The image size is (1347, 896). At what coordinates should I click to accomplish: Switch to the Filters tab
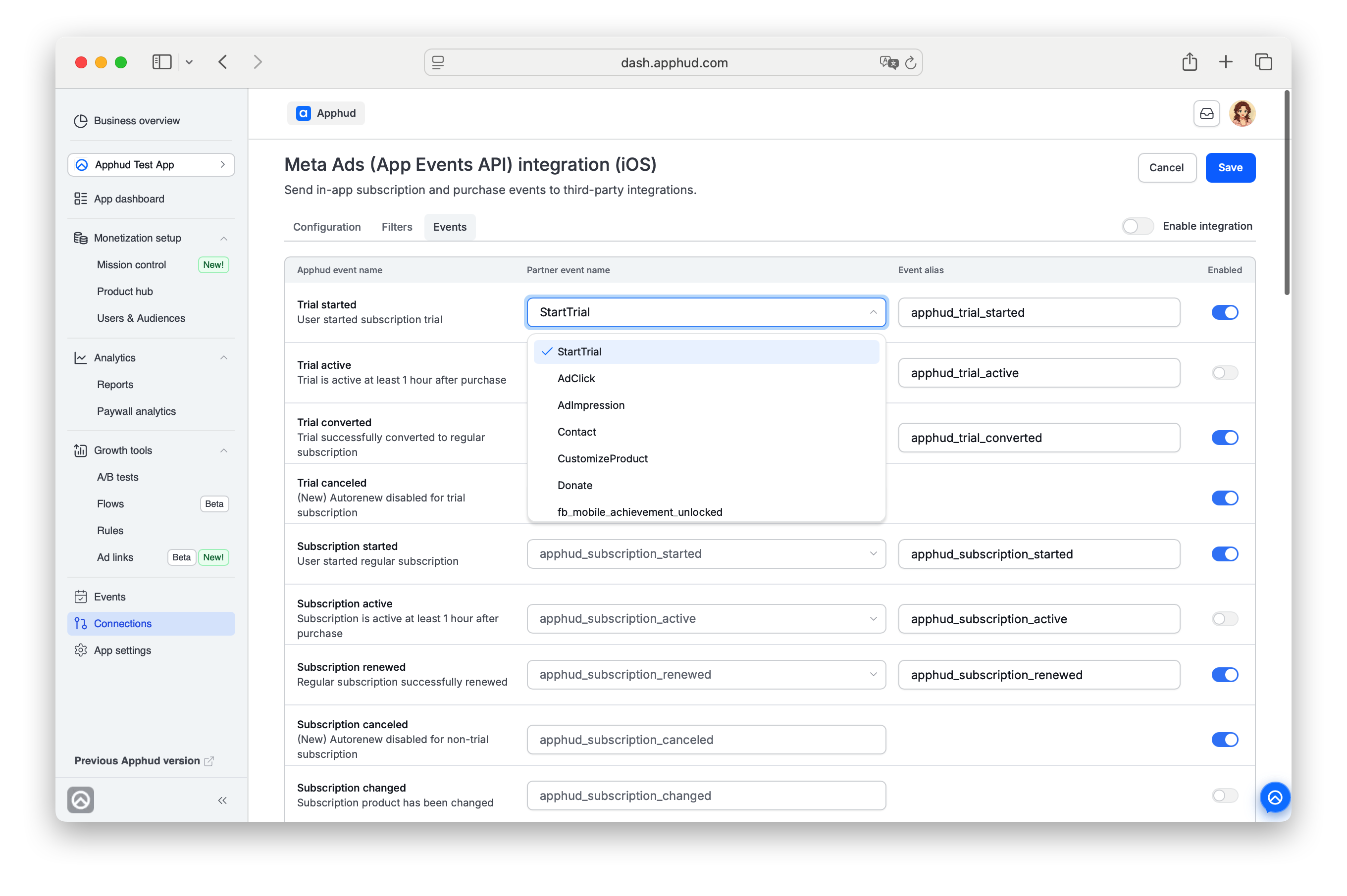(397, 227)
